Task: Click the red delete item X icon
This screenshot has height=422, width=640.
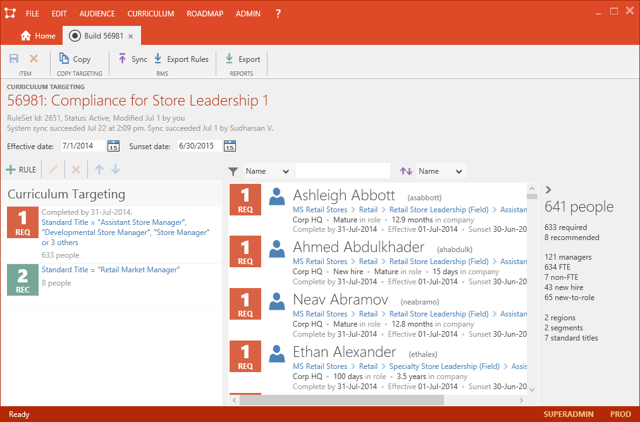Action: pyautogui.click(x=34, y=59)
